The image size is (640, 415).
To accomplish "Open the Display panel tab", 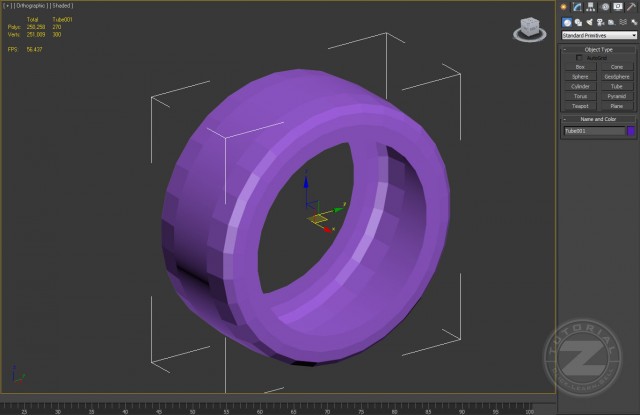I will pos(618,7).
